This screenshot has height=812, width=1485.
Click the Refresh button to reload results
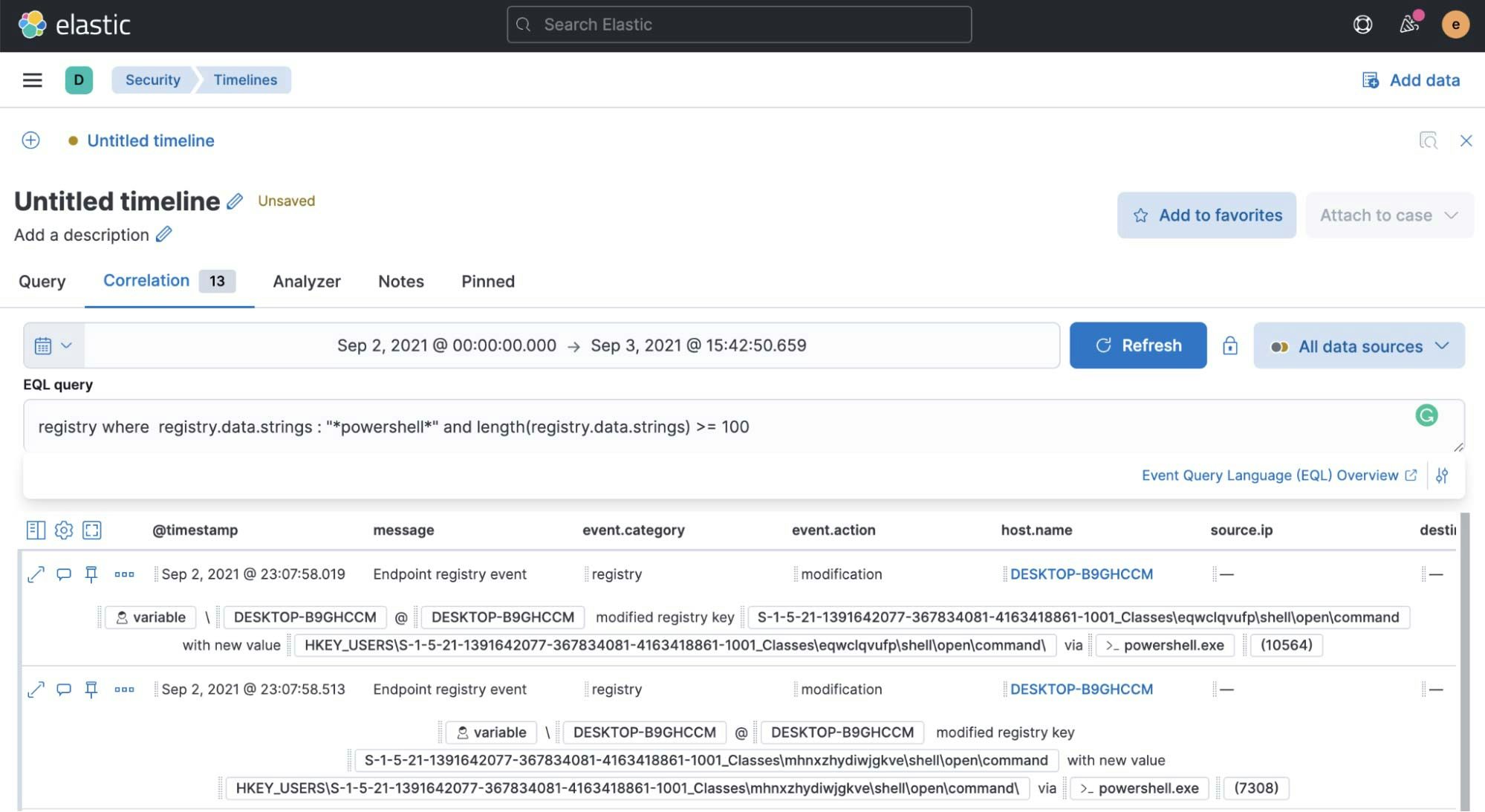click(x=1137, y=345)
